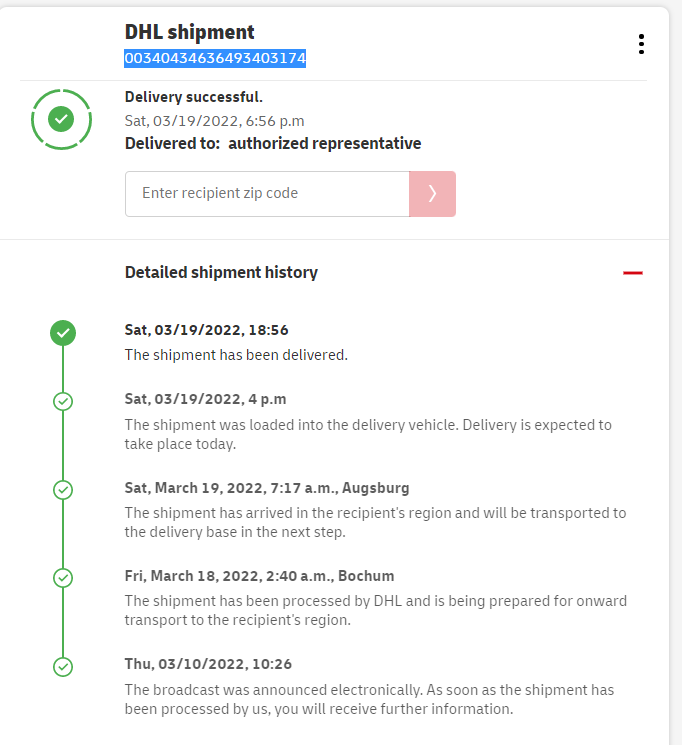Viewport: 682px width, 745px height.
Task: Click the Bochum 2:40 a.m. entry heading
Action: (x=259, y=576)
